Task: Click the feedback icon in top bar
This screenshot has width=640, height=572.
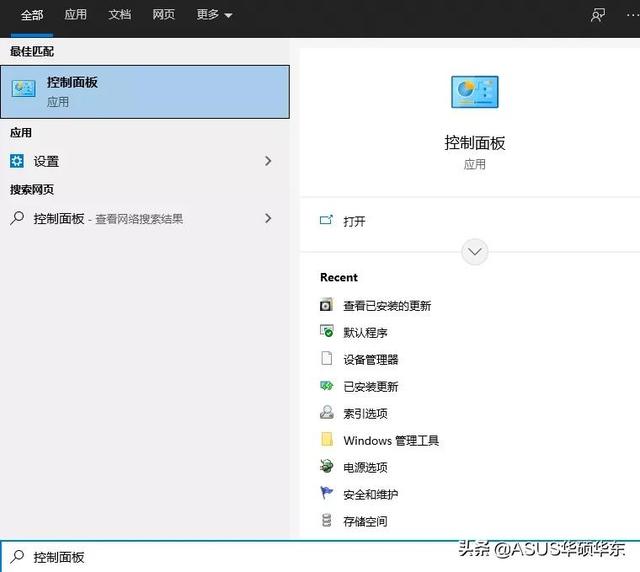Action: 598,16
